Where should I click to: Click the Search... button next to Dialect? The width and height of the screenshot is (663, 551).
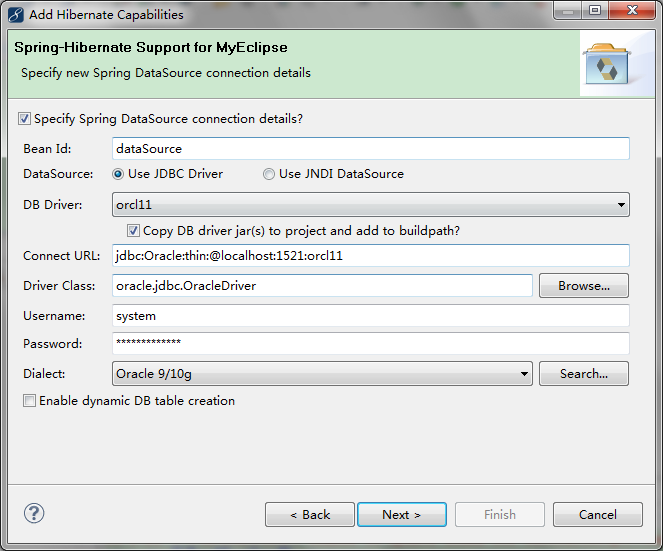tap(584, 374)
